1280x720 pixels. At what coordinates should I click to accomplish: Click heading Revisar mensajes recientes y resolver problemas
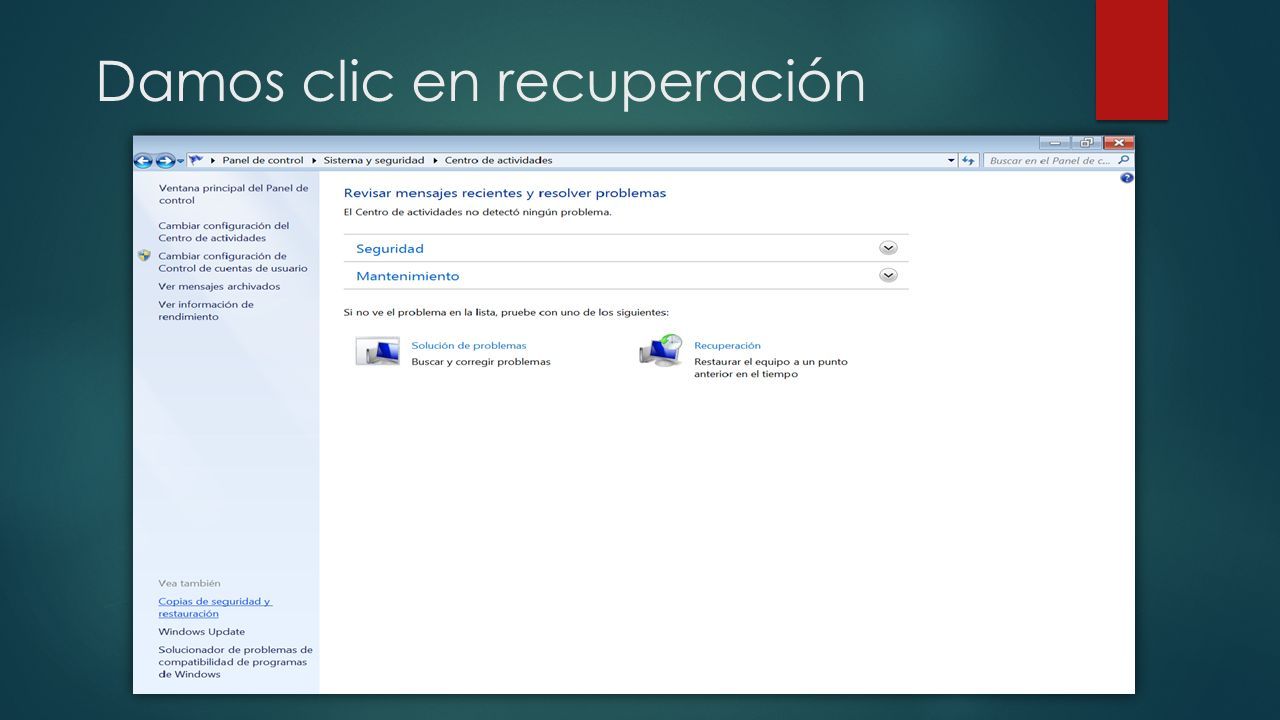pos(505,193)
